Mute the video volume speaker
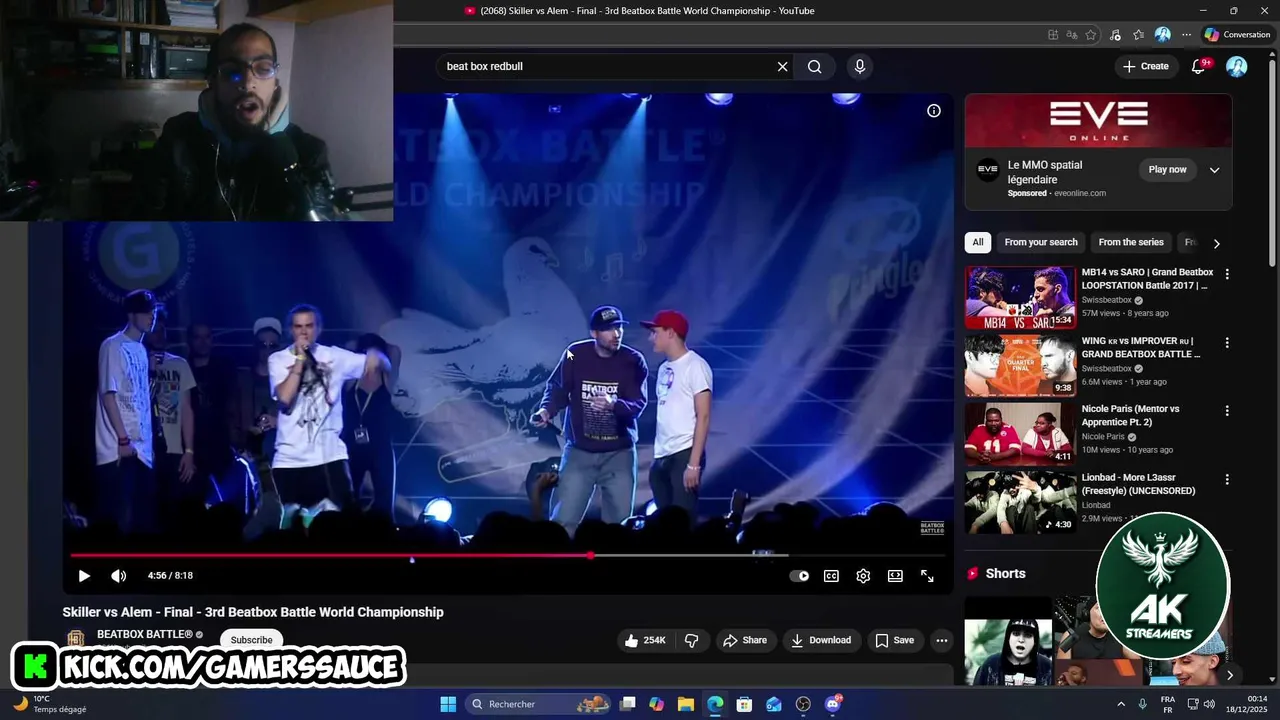The image size is (1280, 720). [x=118, y=576]
